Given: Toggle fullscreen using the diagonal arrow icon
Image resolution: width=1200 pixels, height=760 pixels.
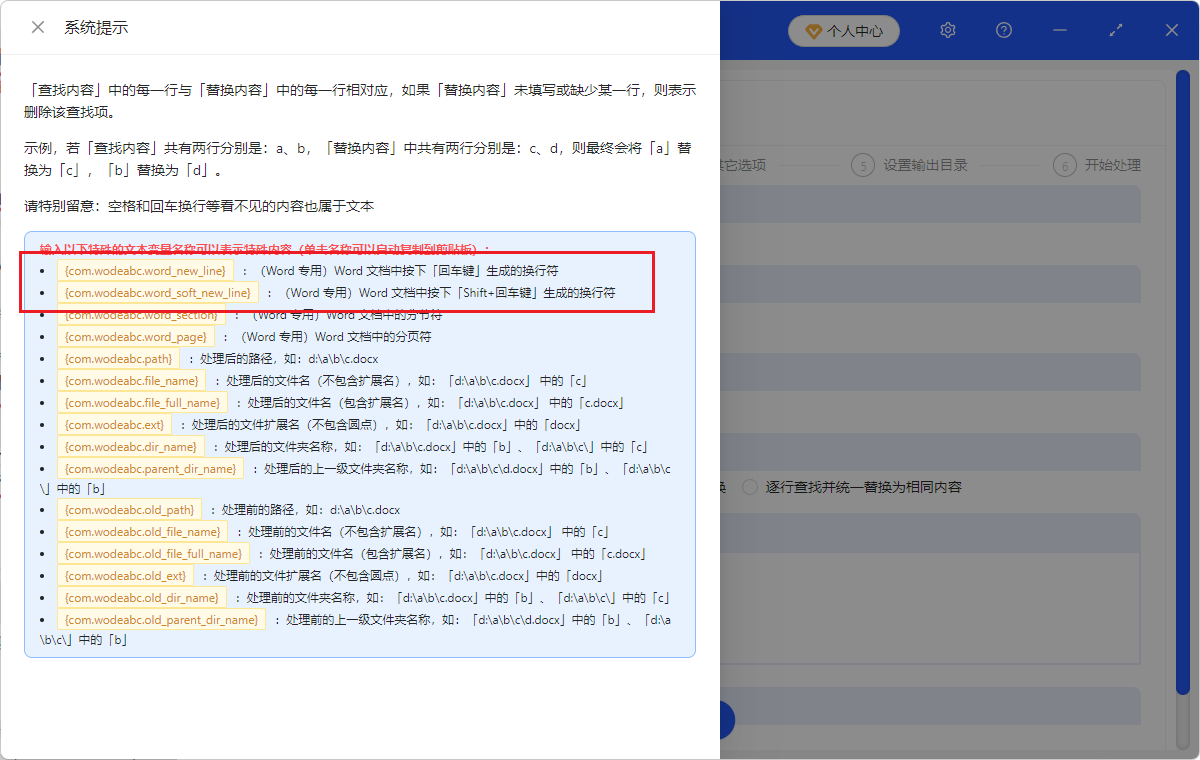Looking at the screenshot, I should tap(1115, 30).
